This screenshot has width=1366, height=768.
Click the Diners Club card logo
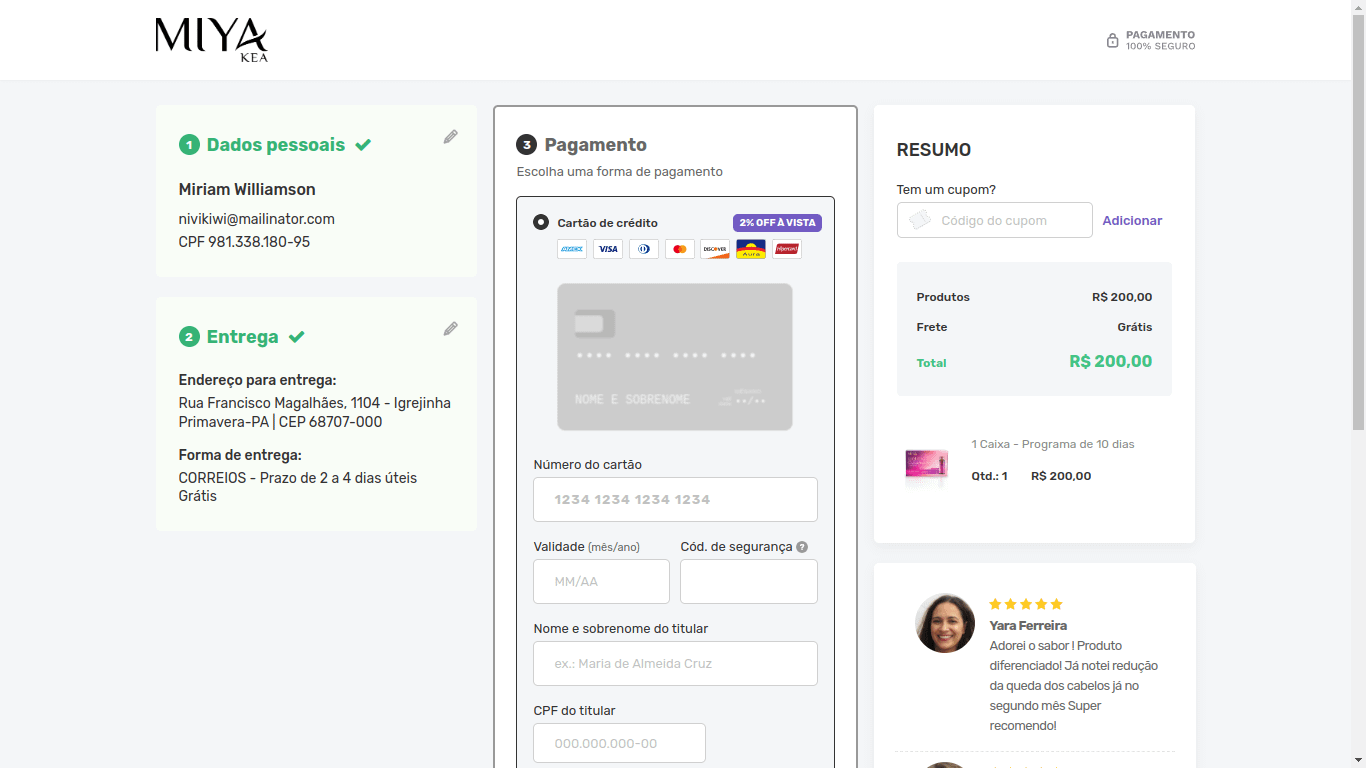643,249
